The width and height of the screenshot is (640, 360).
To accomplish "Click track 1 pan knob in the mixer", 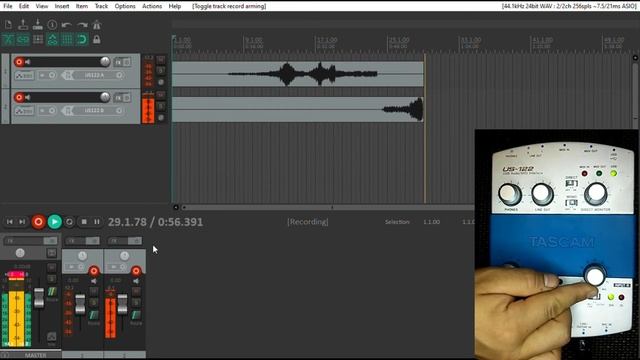I will pyautogui.click(x=82, y=256).
